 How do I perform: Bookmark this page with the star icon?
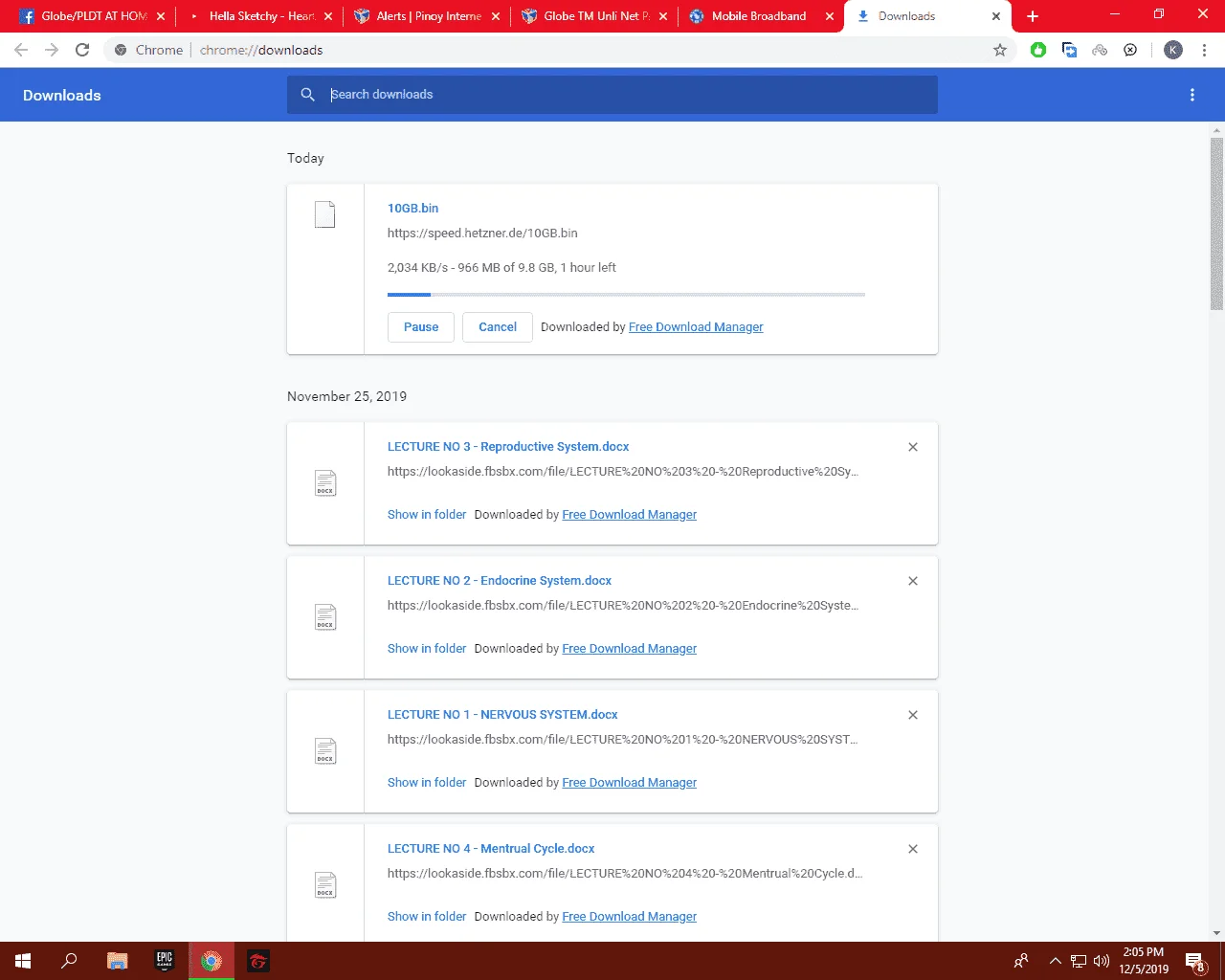[1000, 50]
